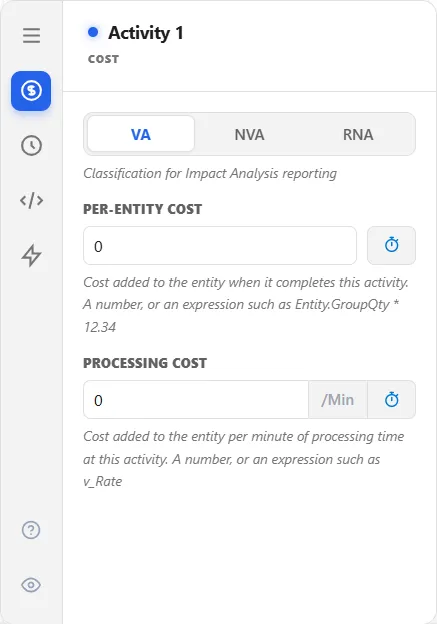Open the question mark help icon

(x=31, y=530)
